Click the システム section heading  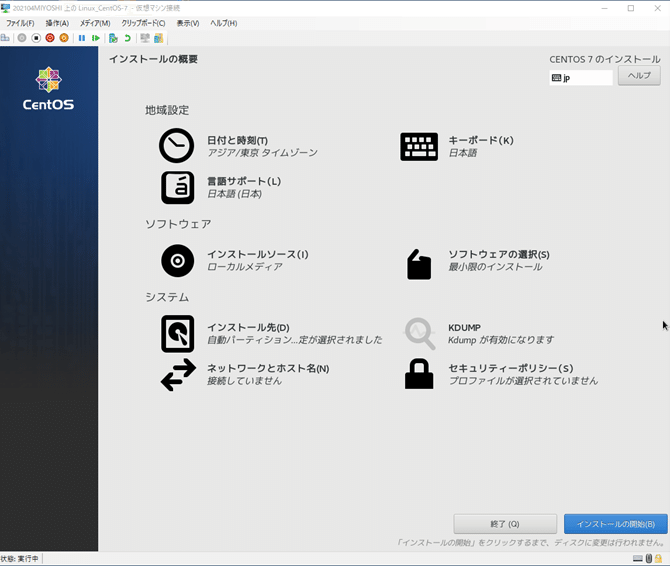coord(167,297)
